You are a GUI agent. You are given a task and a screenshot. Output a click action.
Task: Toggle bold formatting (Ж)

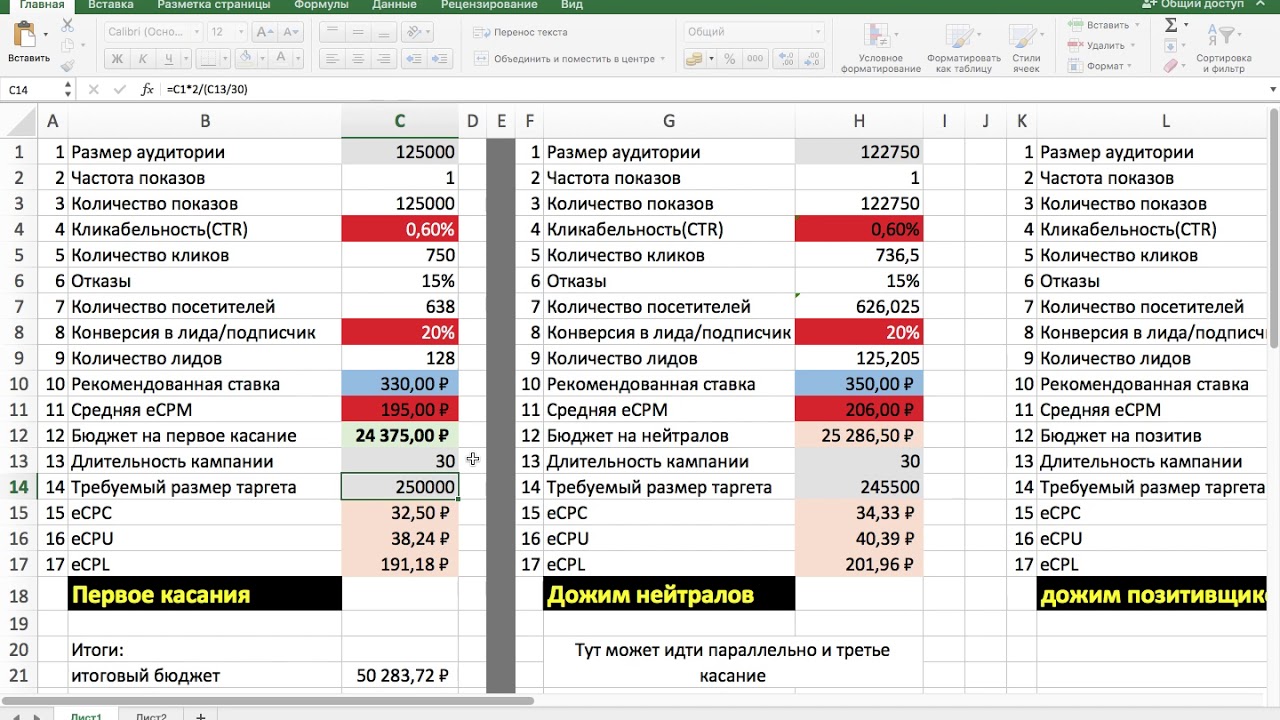(117, 59)
